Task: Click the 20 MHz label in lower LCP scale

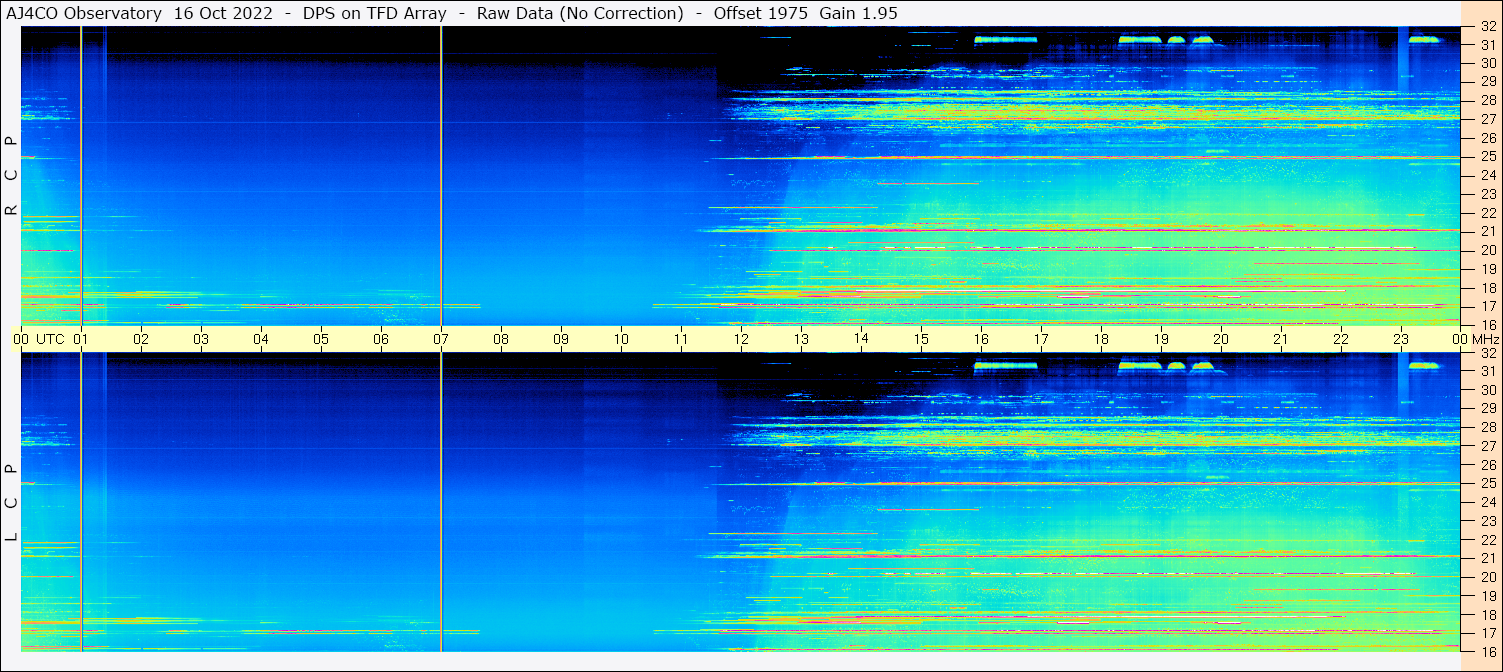Action: point(1487,577)
